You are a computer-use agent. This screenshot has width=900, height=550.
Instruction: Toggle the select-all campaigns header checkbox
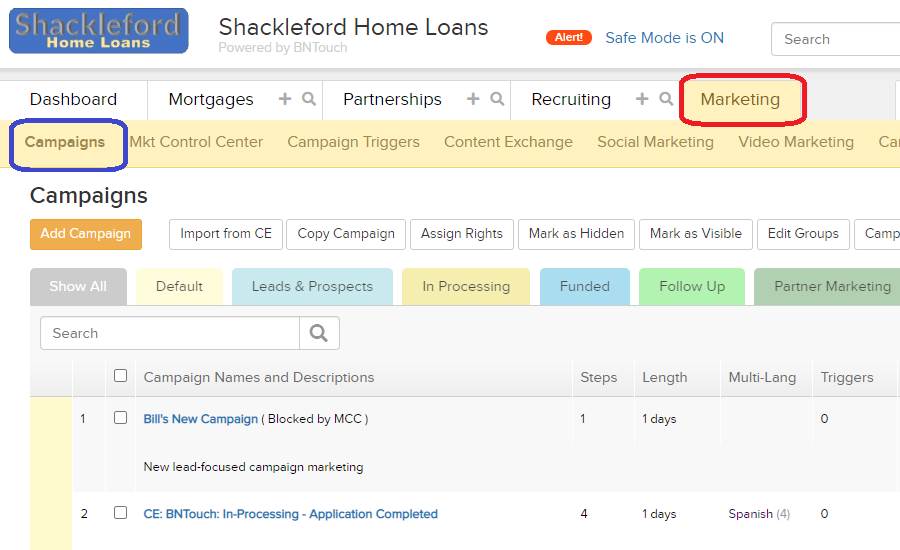121,375
